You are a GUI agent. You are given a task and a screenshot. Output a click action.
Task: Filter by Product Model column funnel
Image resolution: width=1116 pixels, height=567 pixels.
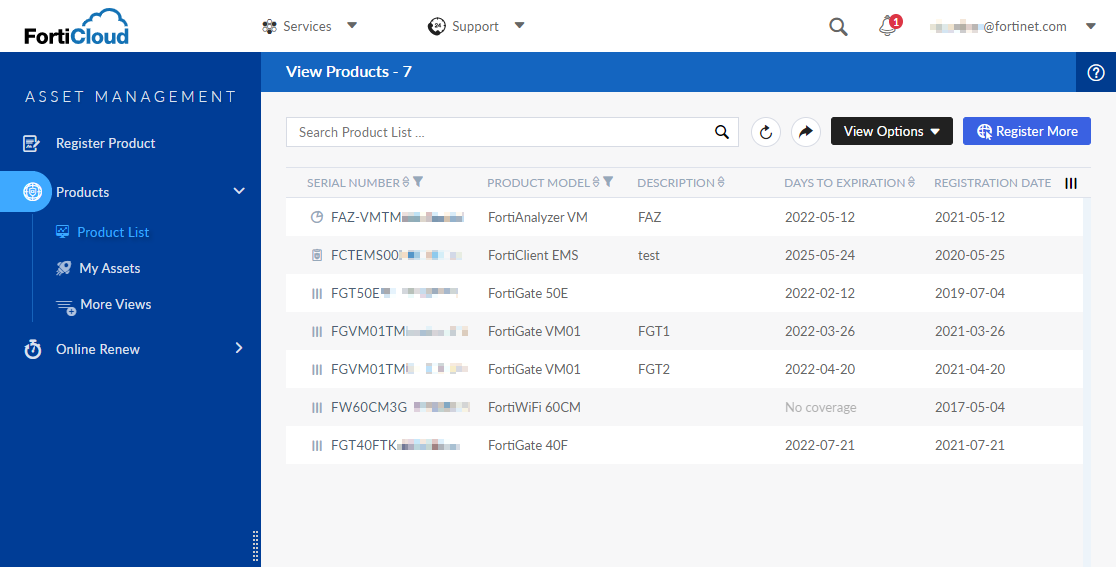pos(608,182)
